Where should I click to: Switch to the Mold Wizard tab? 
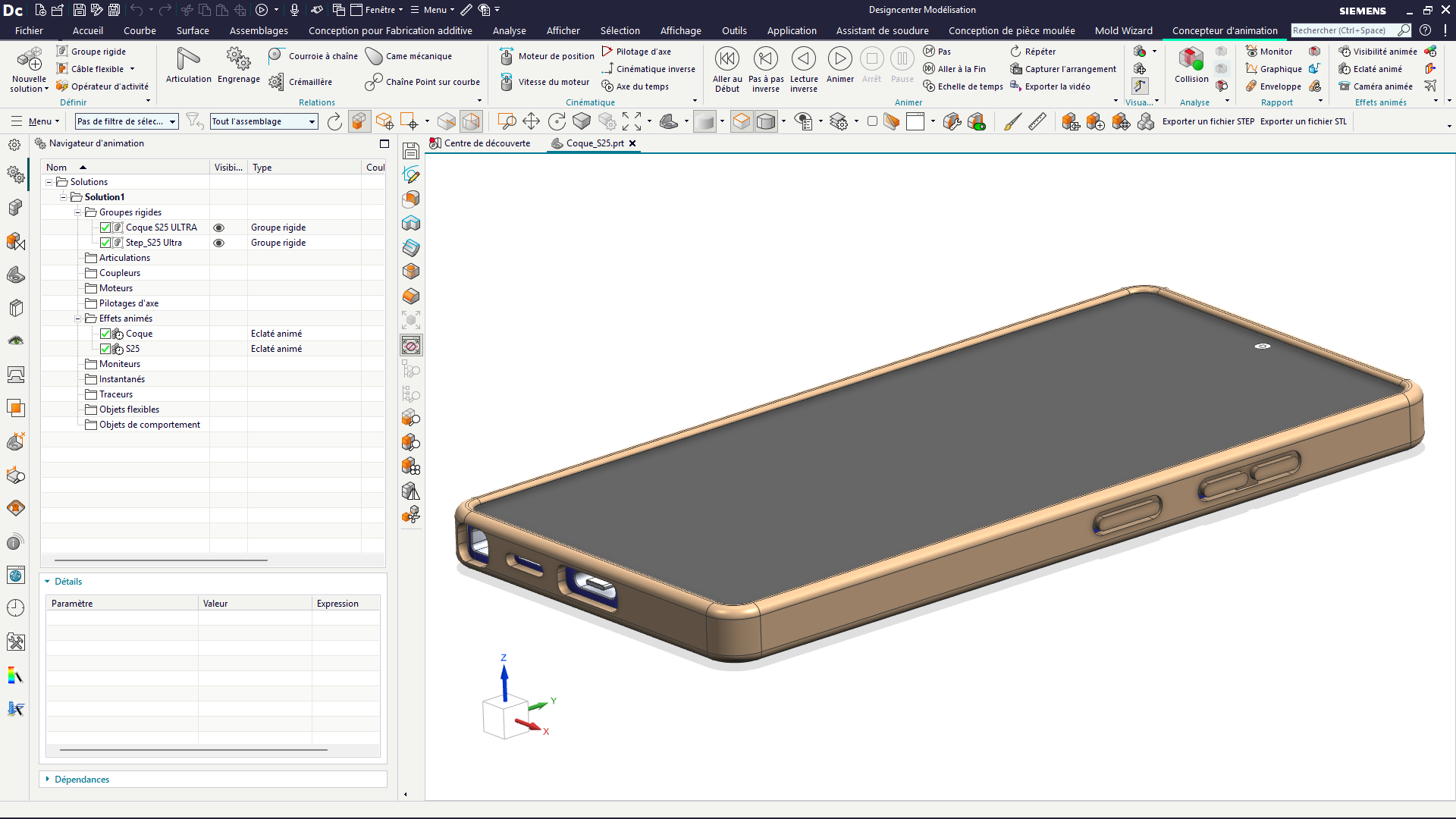pos(1123,31)
